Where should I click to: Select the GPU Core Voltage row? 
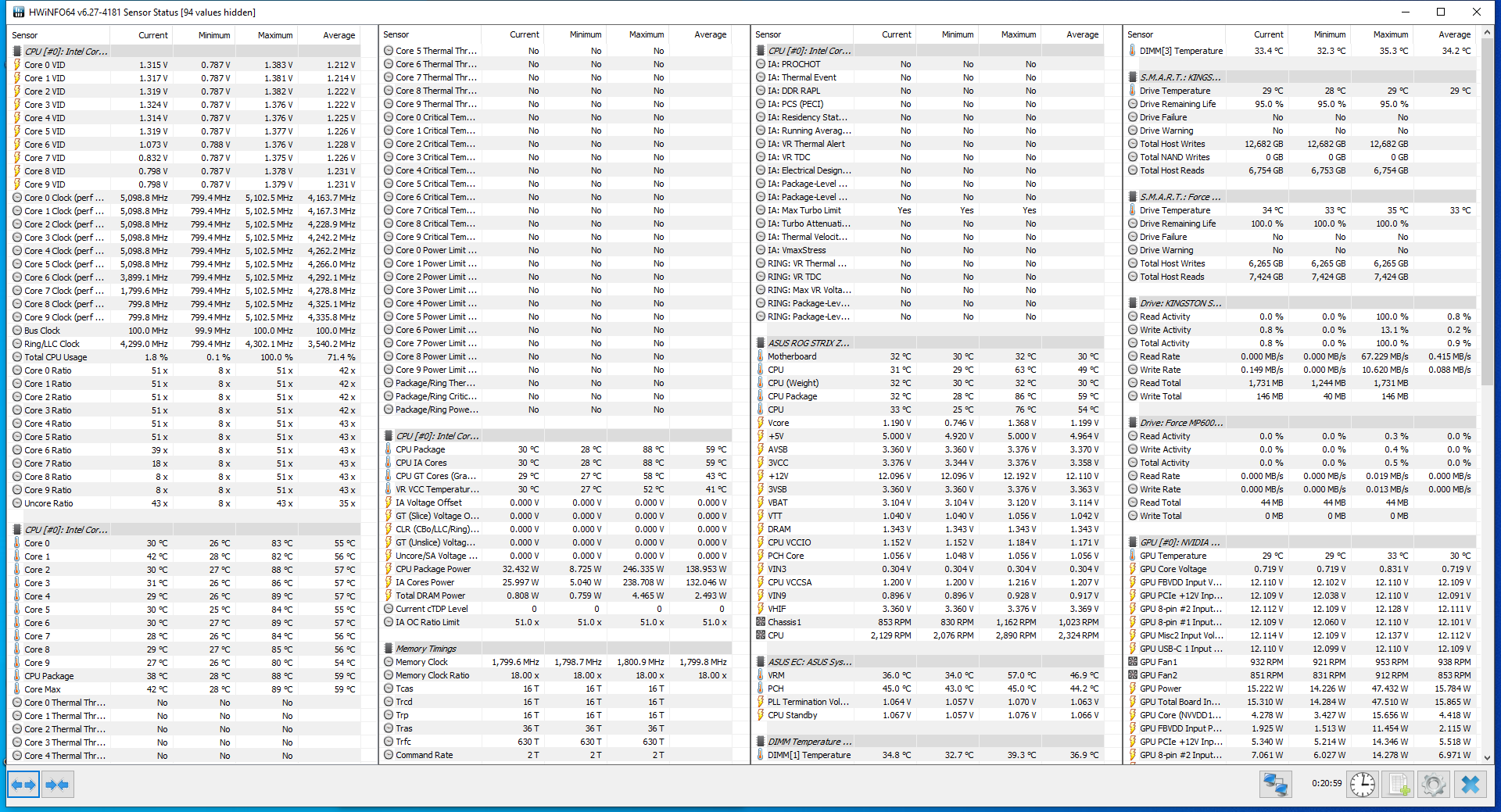tap(1301, 569)
